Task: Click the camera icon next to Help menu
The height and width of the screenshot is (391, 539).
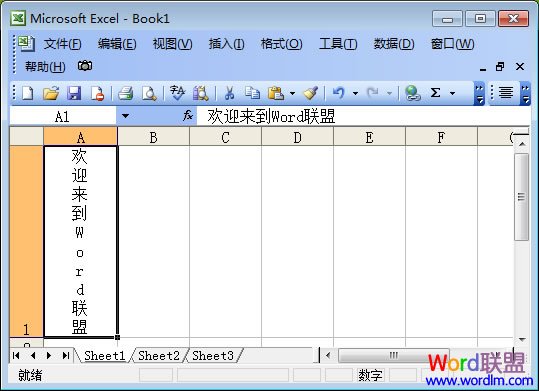Action: pyautogui.click(x=85, y=66)
